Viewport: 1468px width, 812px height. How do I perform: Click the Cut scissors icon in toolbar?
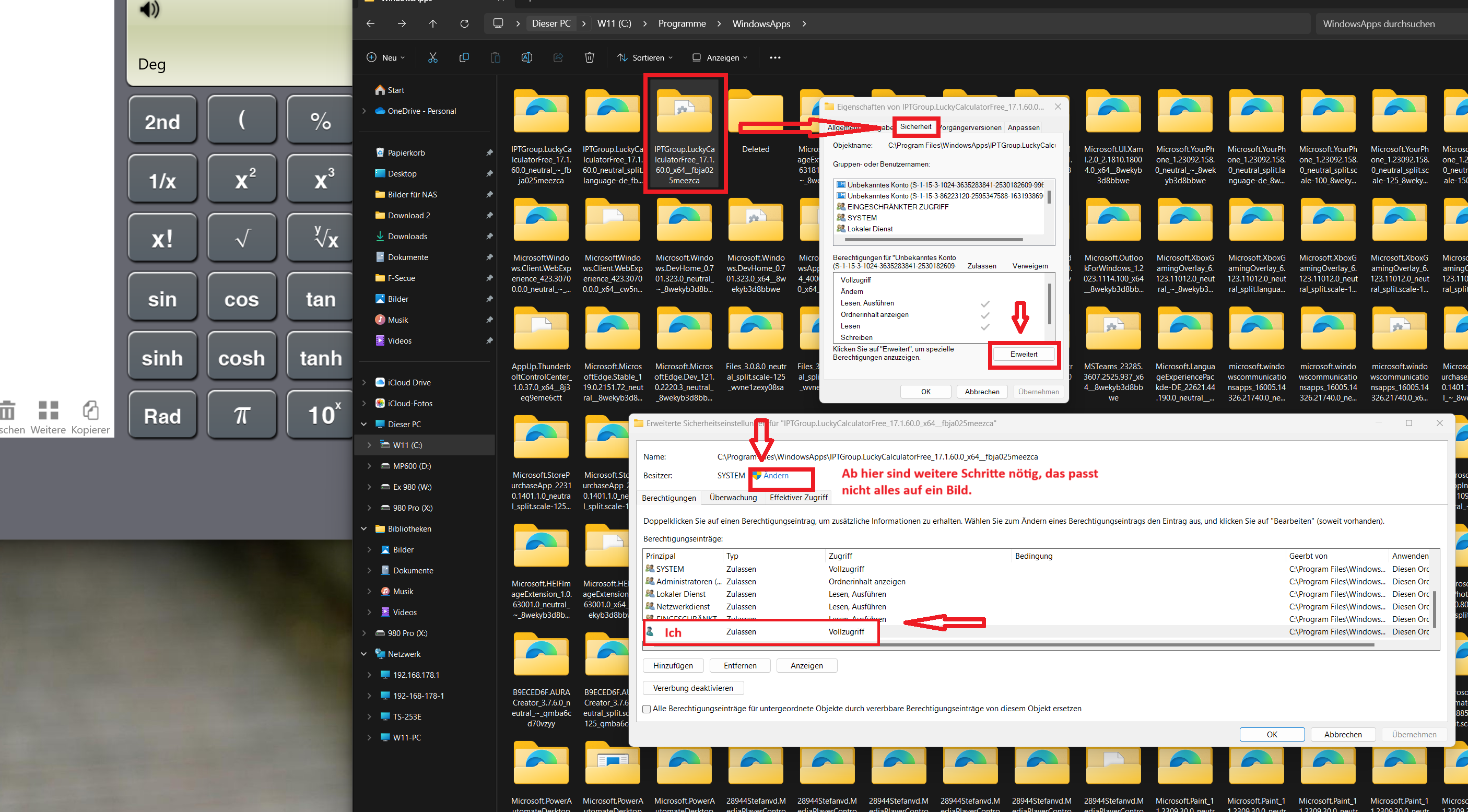[x=432, y=57]
